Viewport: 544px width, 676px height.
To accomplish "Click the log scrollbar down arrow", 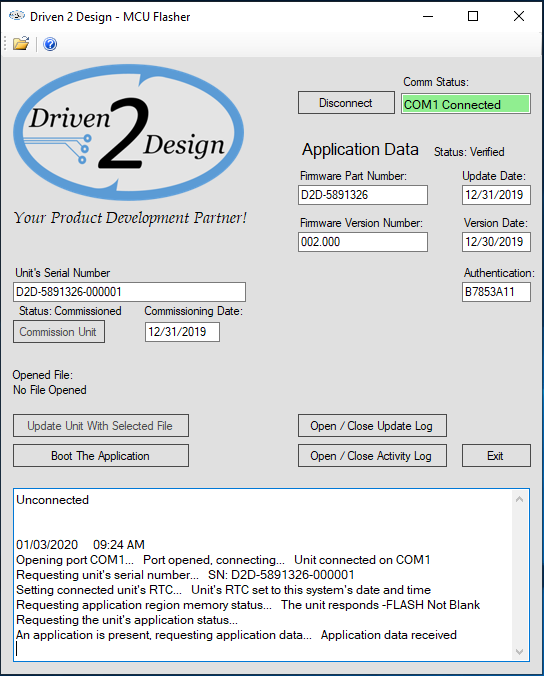I will pos(519,651).
